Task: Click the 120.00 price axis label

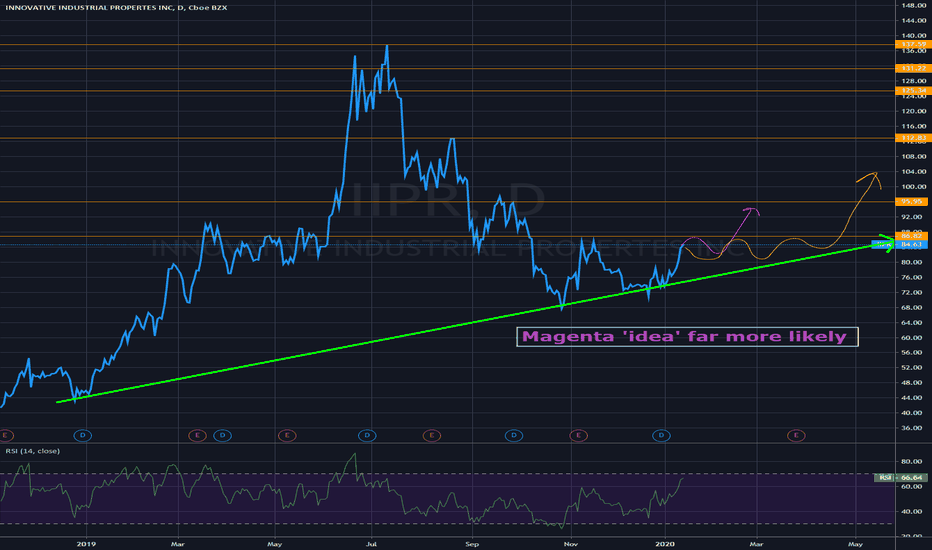Action: click(914, 111)
